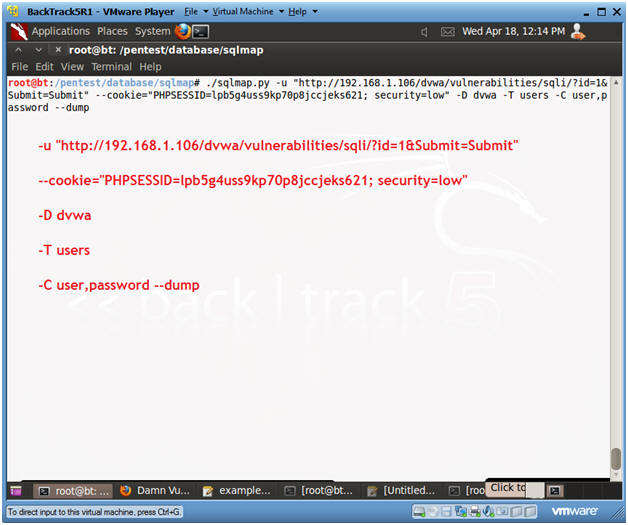Open the user session icon
This screenshot has width=628, height=525.
(578, 31)
